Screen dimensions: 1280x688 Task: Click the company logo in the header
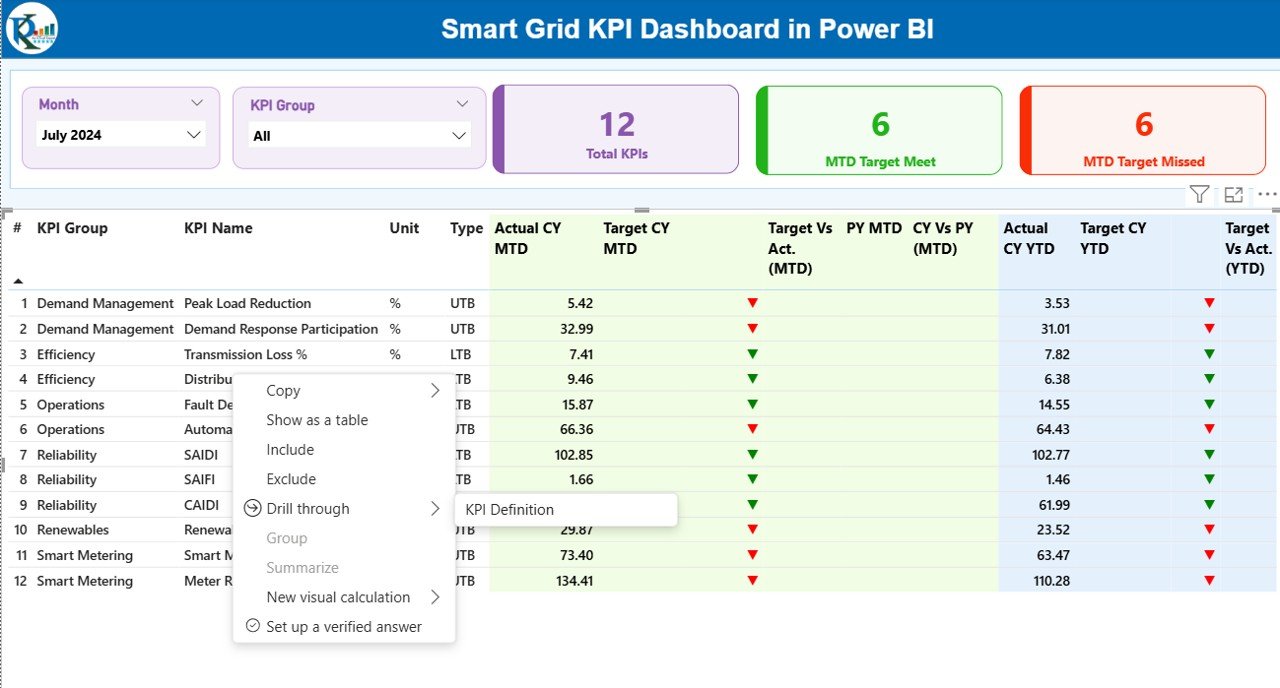coord(30,29)
